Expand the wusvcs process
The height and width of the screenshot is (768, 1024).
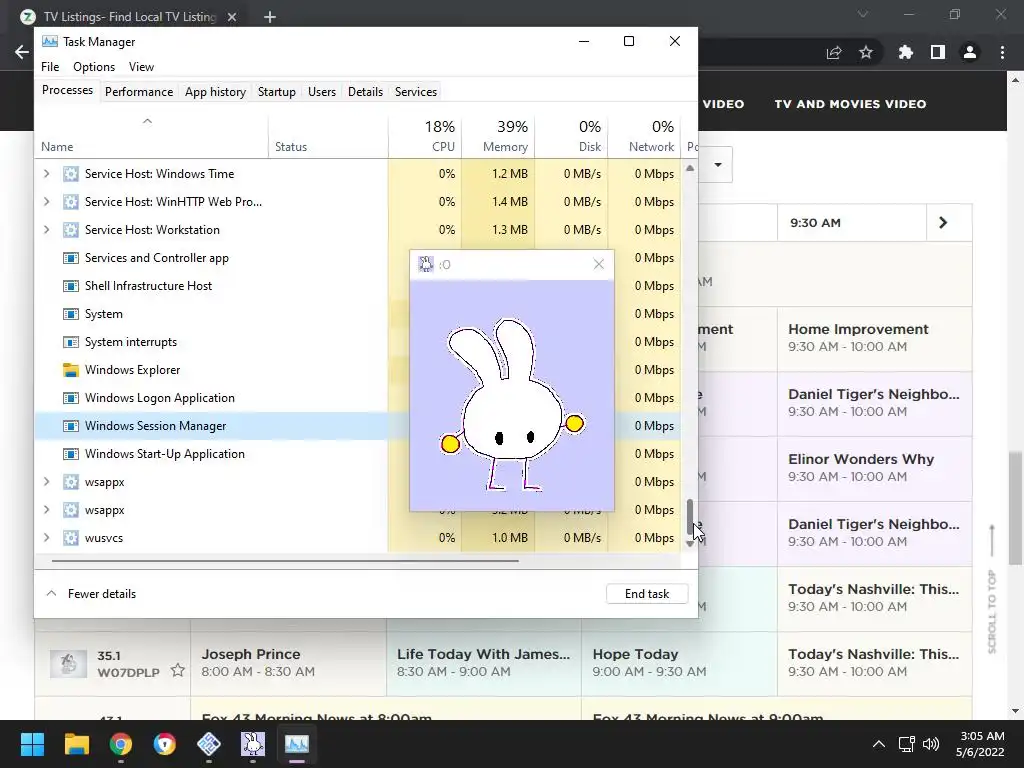click(x=46, y=538)
